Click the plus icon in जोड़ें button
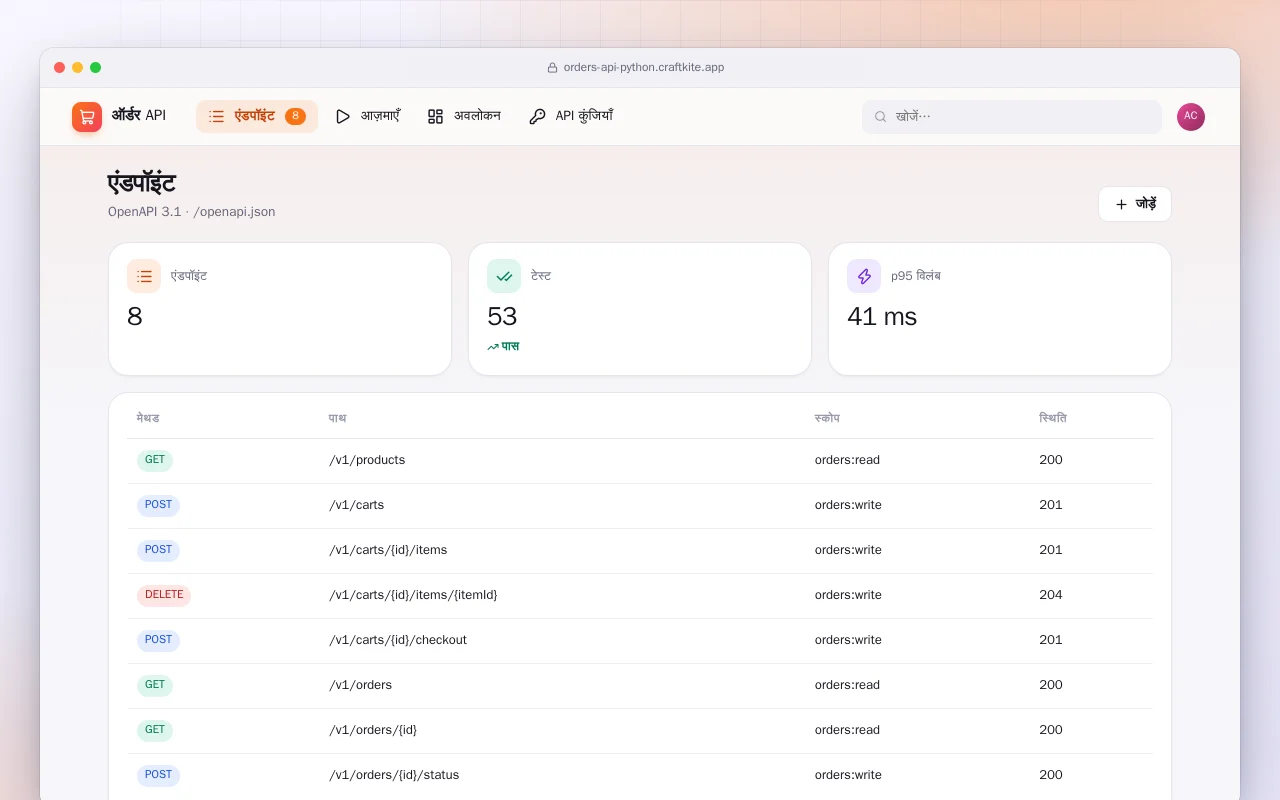This screenshot has width=1280, height=800. (1121, 204)
